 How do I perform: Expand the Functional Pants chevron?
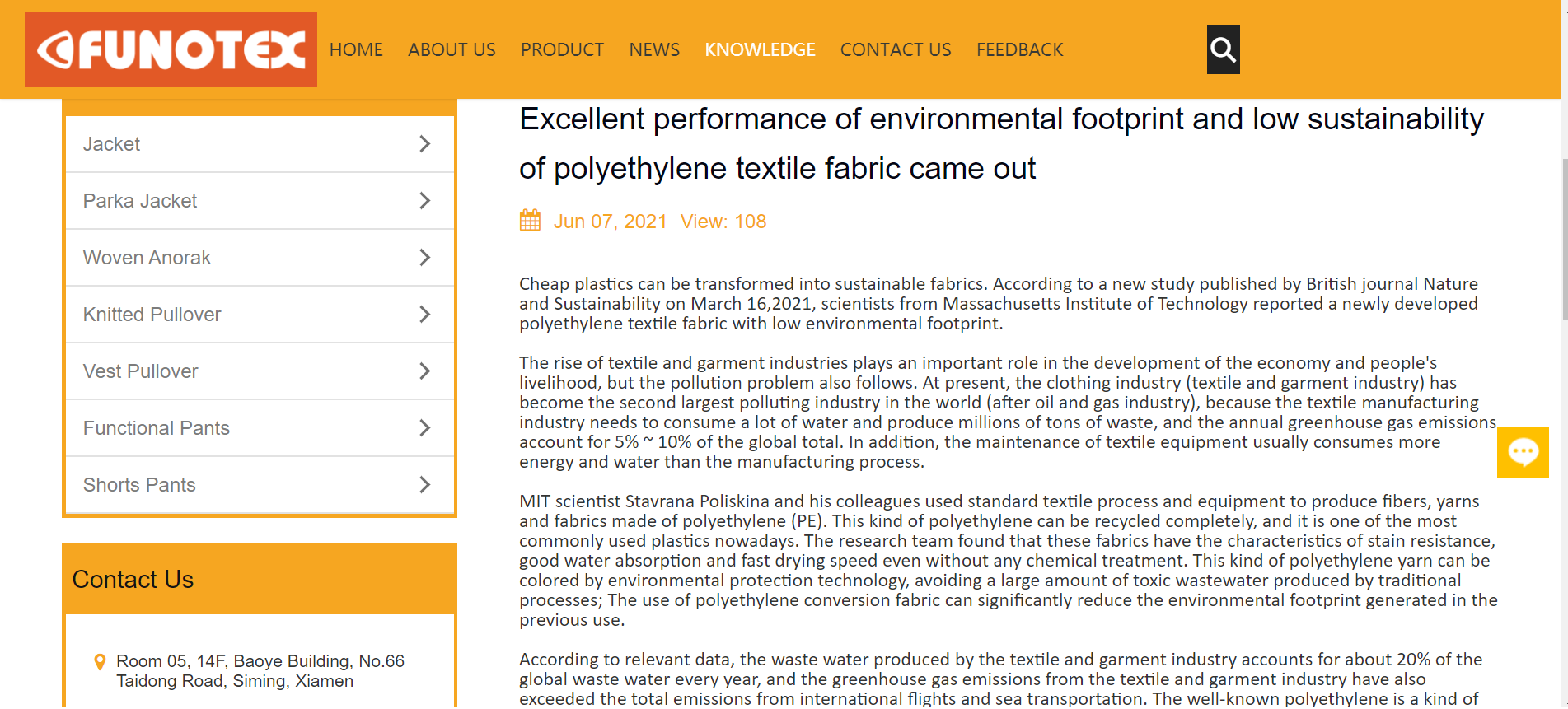pyautogui.click(x=424, y=428)
